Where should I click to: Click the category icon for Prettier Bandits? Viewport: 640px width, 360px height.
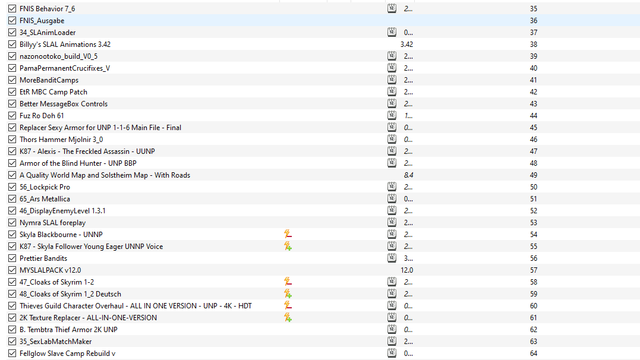click(x=391, y=258)
